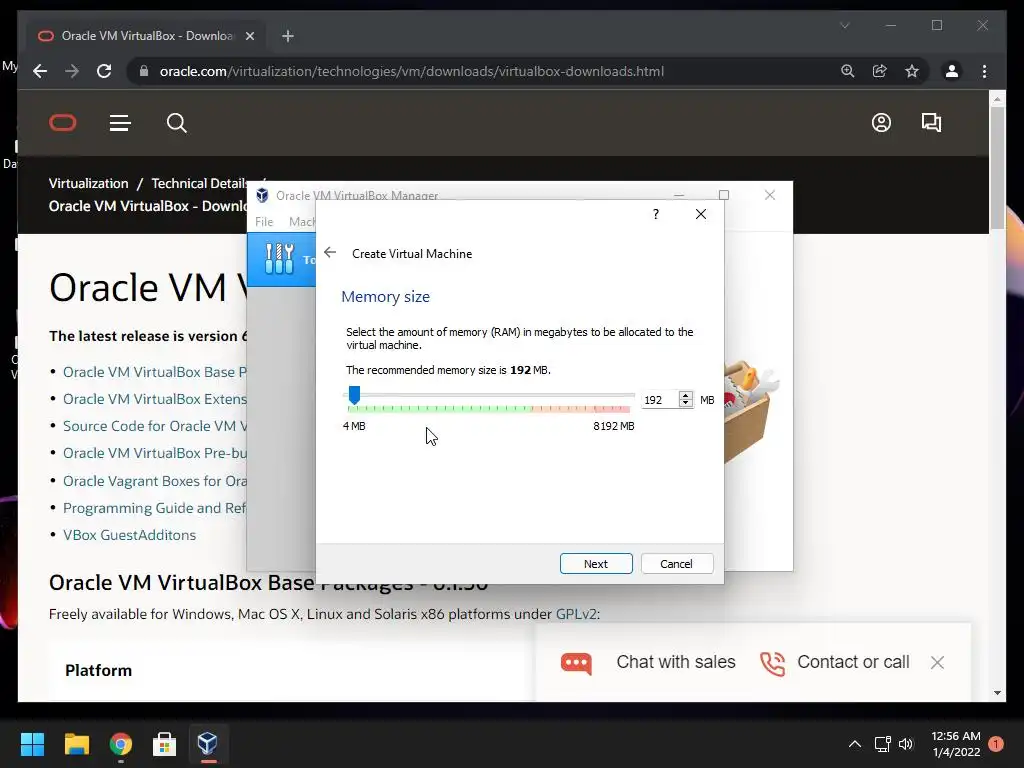Go back in Chrome
The image size is (1024, 768).
pyautogui.click(x=40, y=71)
